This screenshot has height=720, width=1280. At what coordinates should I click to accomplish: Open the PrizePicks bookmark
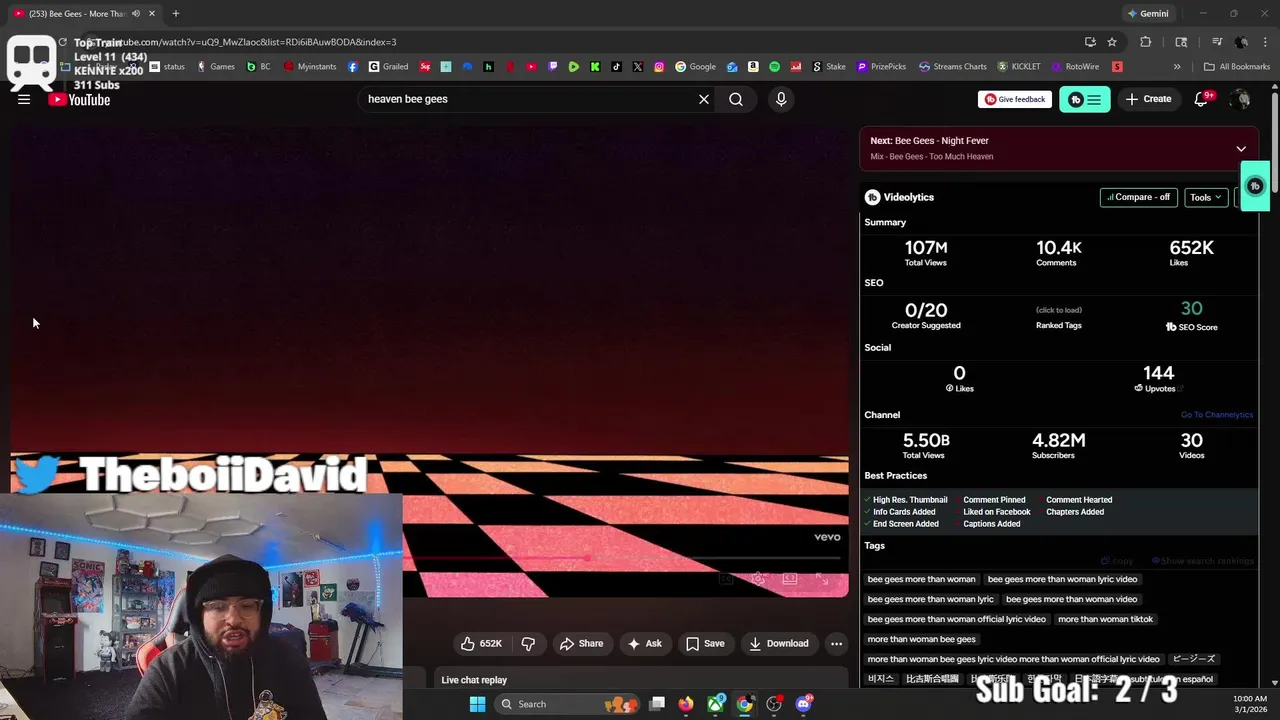(881, 67)
